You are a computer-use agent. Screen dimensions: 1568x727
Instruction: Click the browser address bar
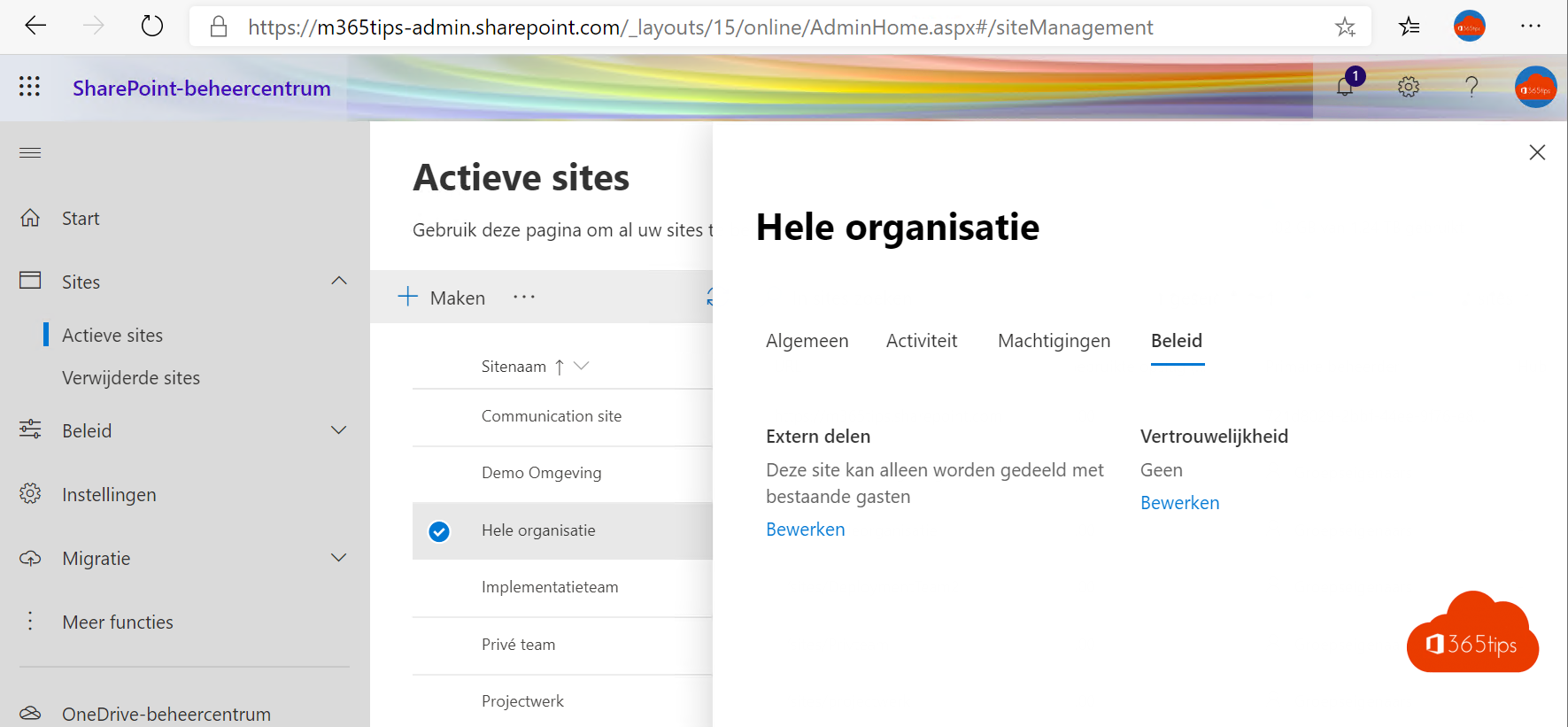click(699, 27)
